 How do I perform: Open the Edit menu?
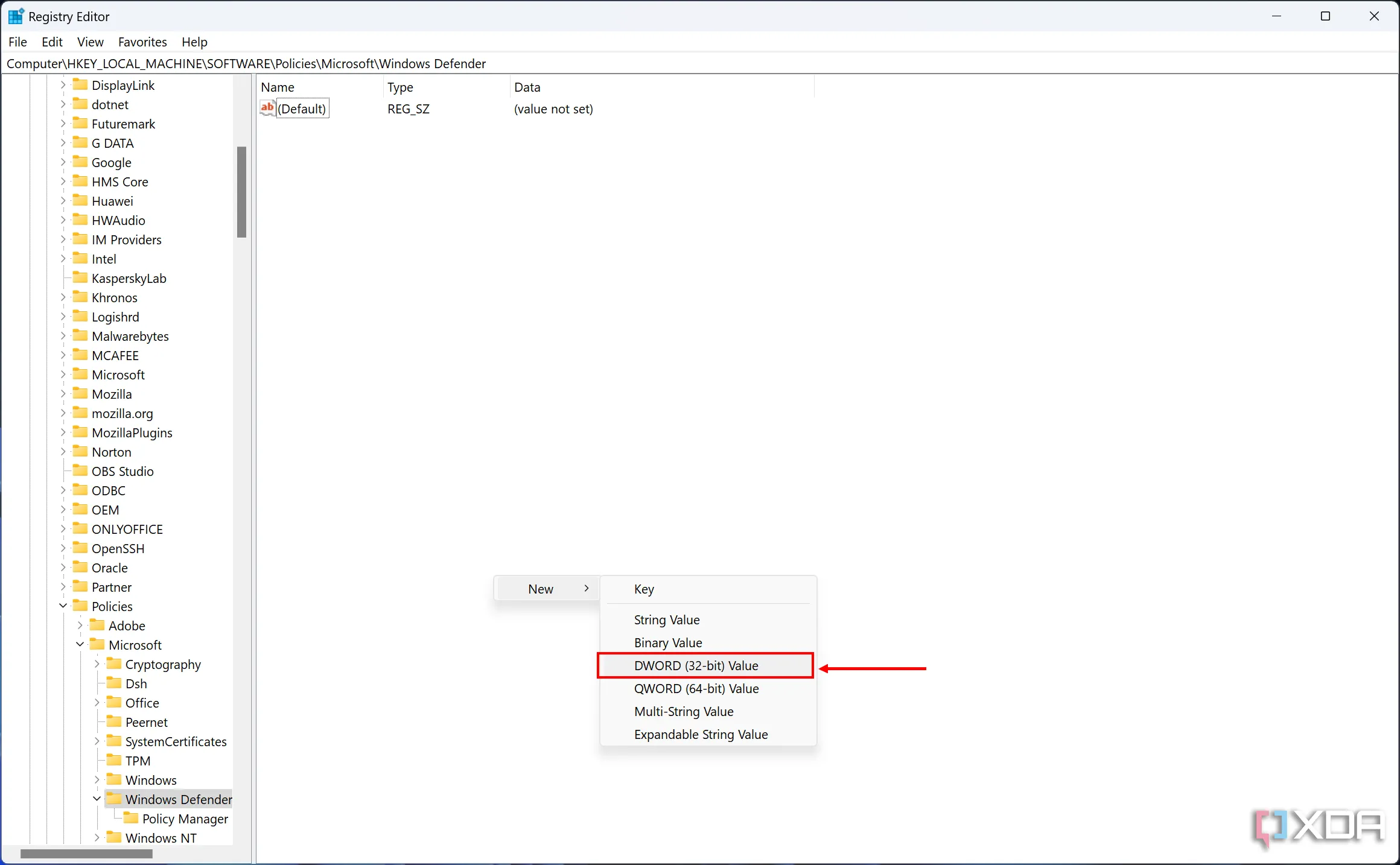52,42
